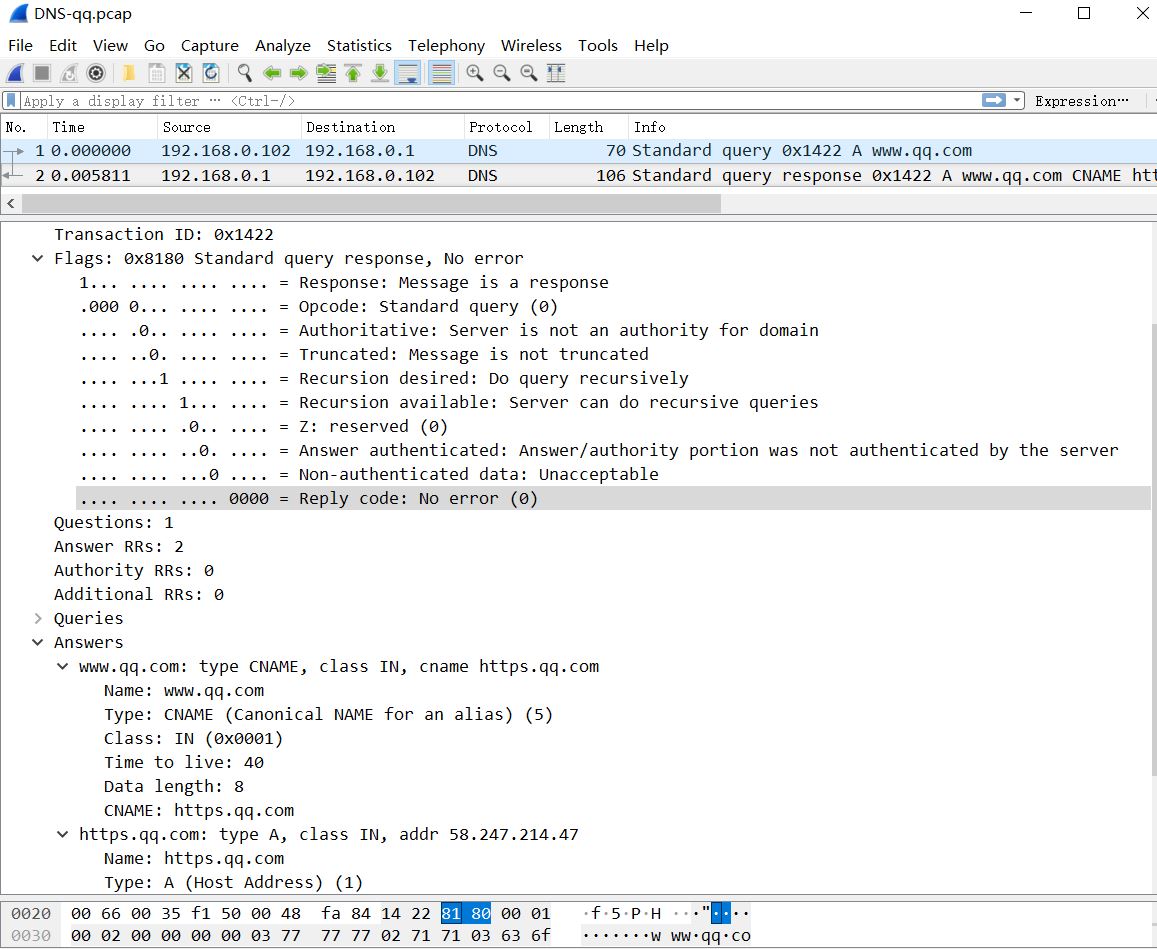Open the Telephony menu
The height and width of the screenshot is (949, 1157).
tap(446, 46)
